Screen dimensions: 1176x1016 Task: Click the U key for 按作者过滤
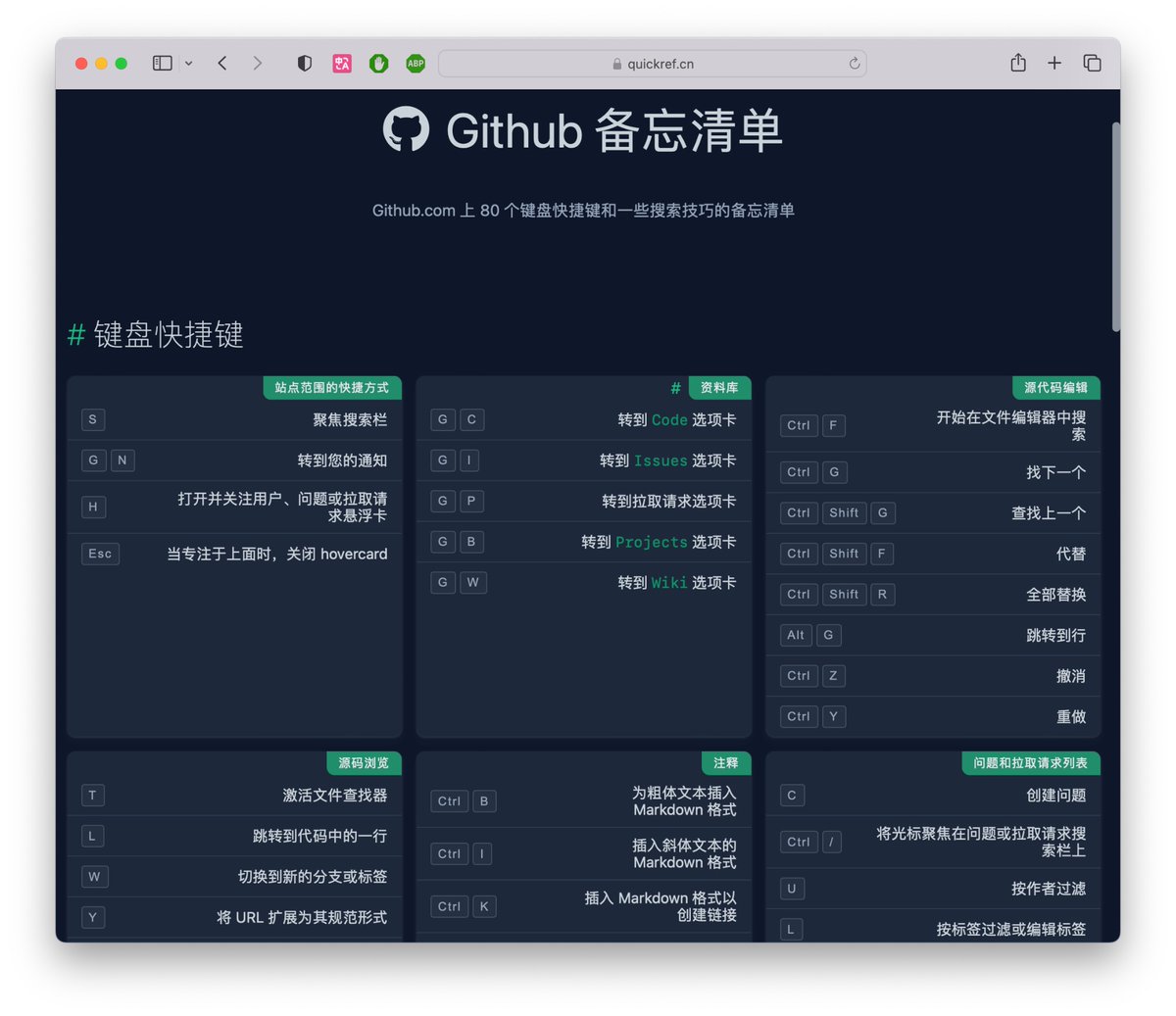792,889
